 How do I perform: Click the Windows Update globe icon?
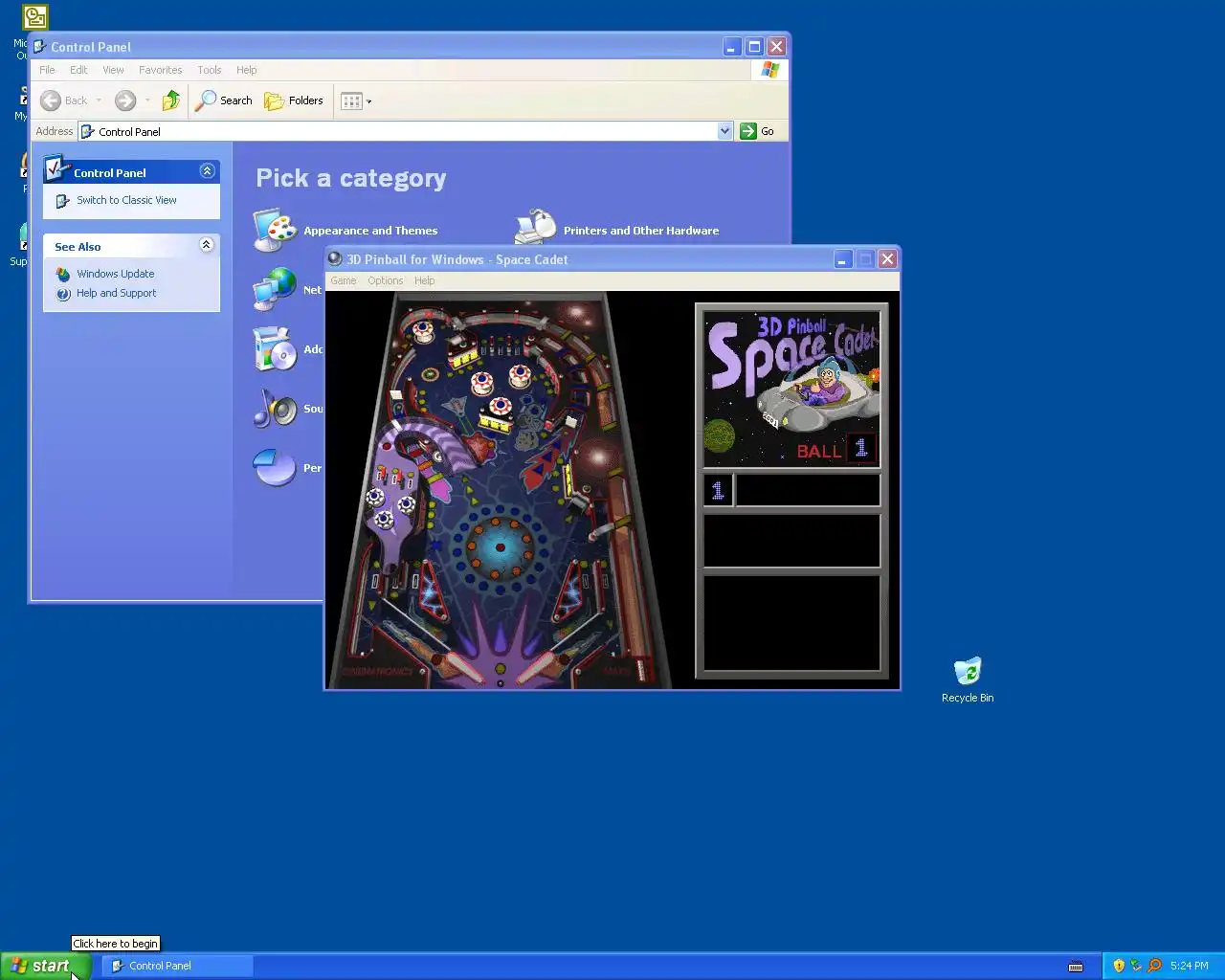pos(63,274)
